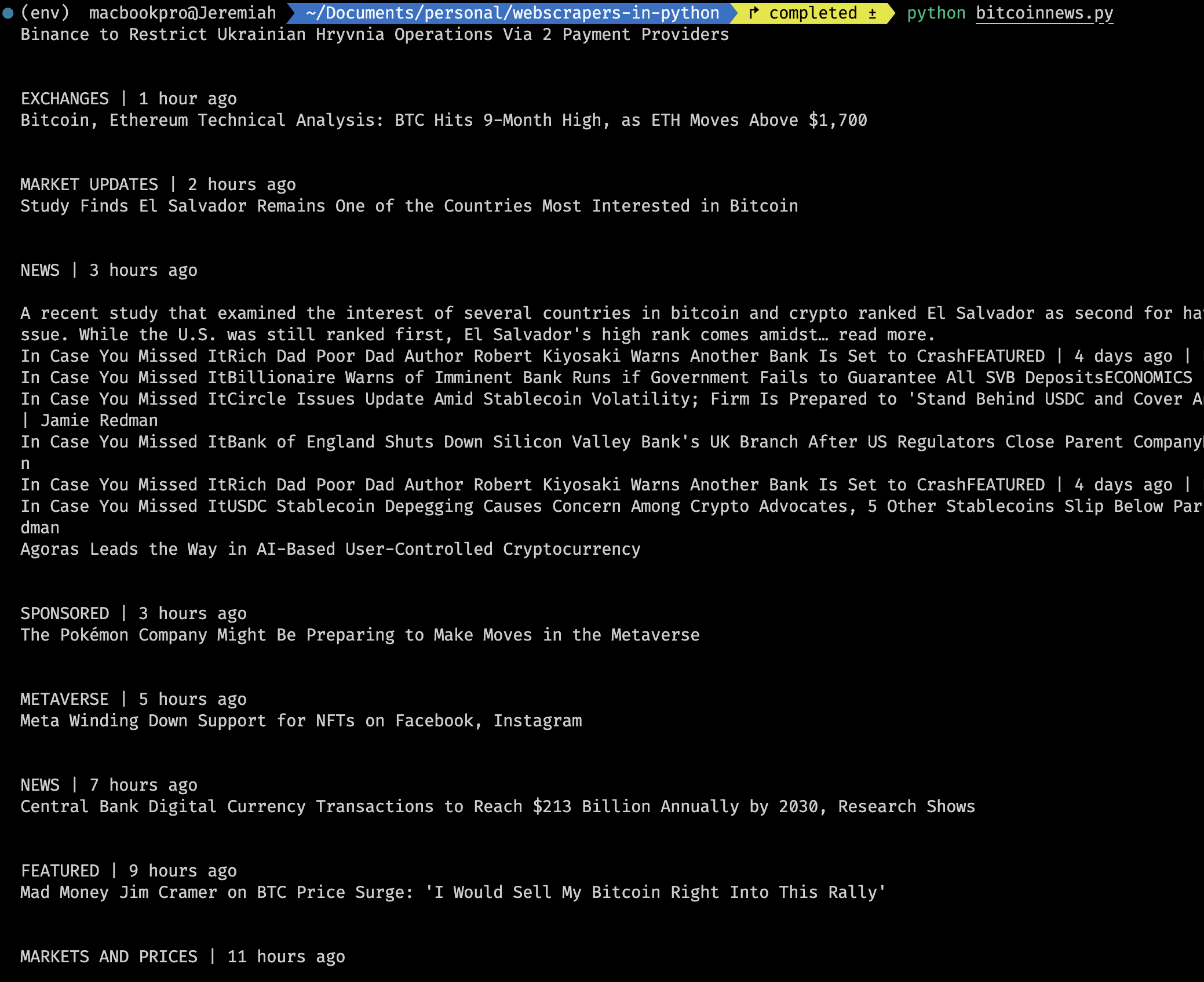Viewport: 1204px width, 982px height.
Task: Click the 'EXCHANGES | 1 hour ago' line
Action: coord(129,99)
